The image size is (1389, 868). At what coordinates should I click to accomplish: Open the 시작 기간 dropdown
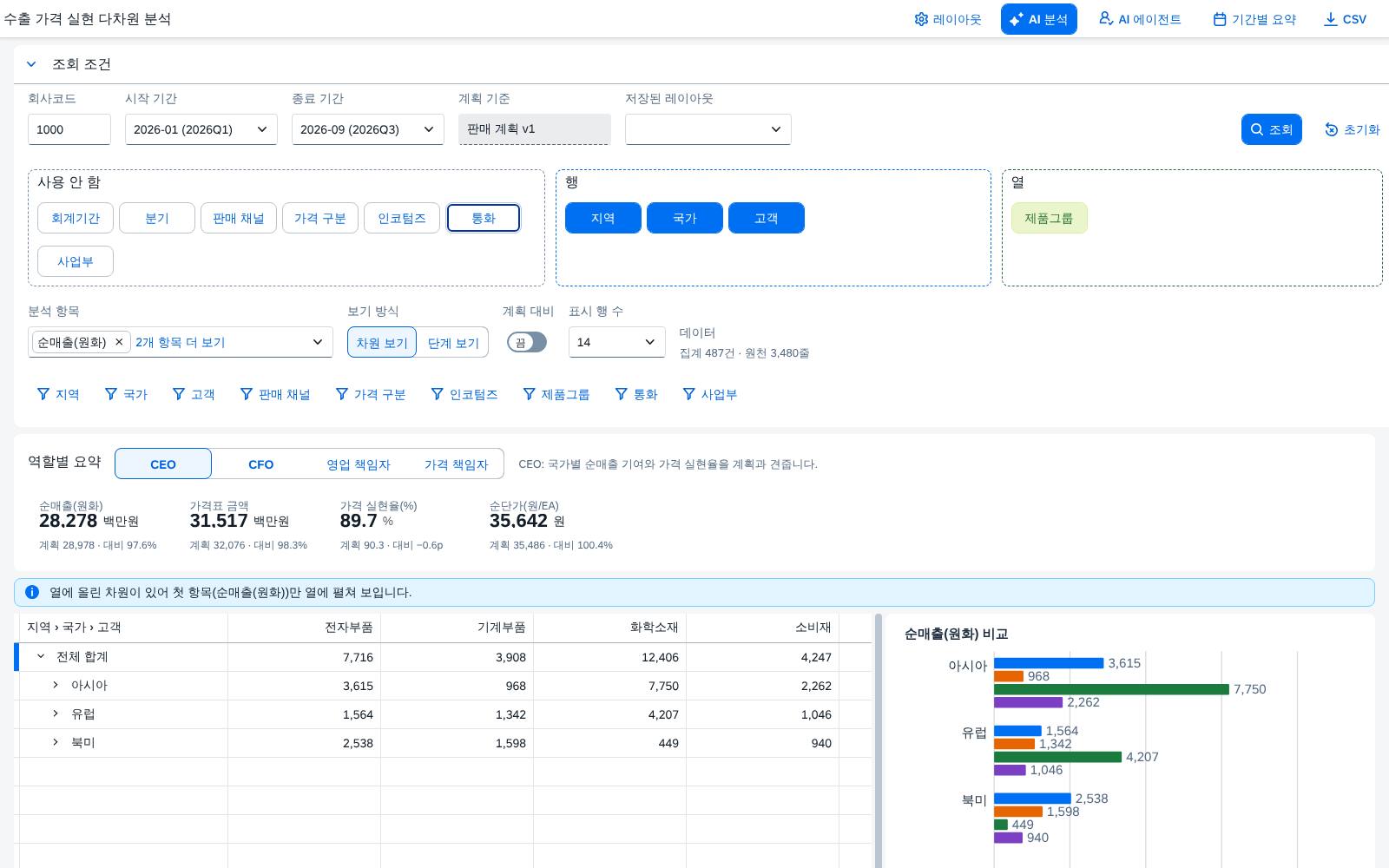point(201,129)
